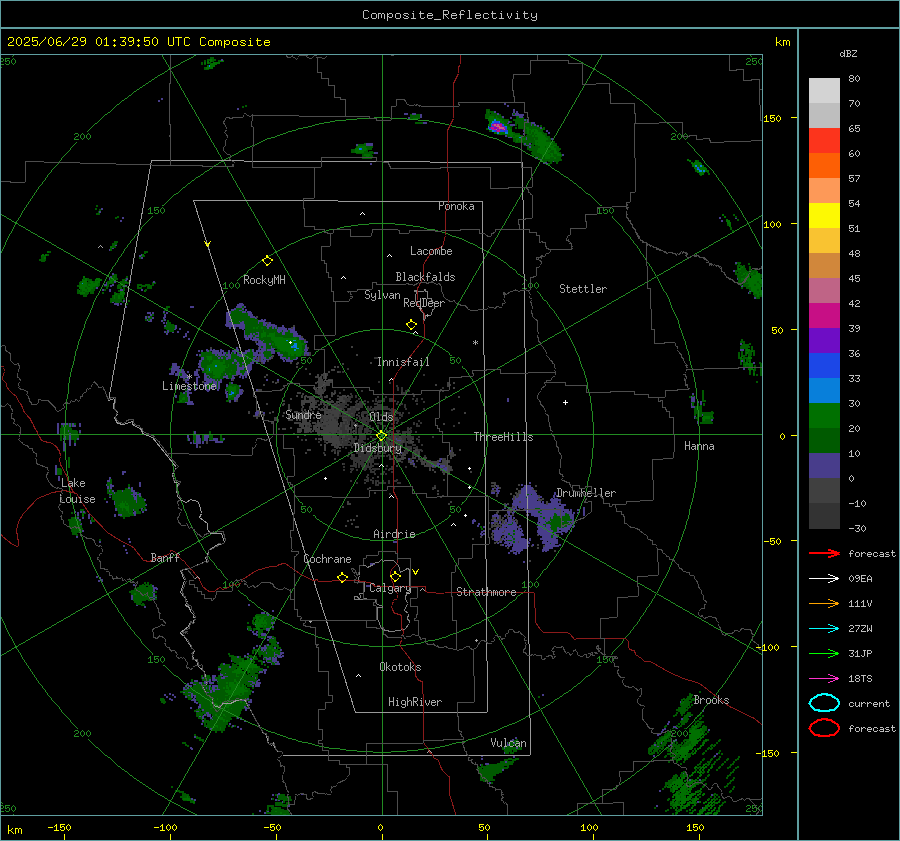Click the 54 dBZ yellow color swatch
The image size is (900, 841).
click(824, 215)
